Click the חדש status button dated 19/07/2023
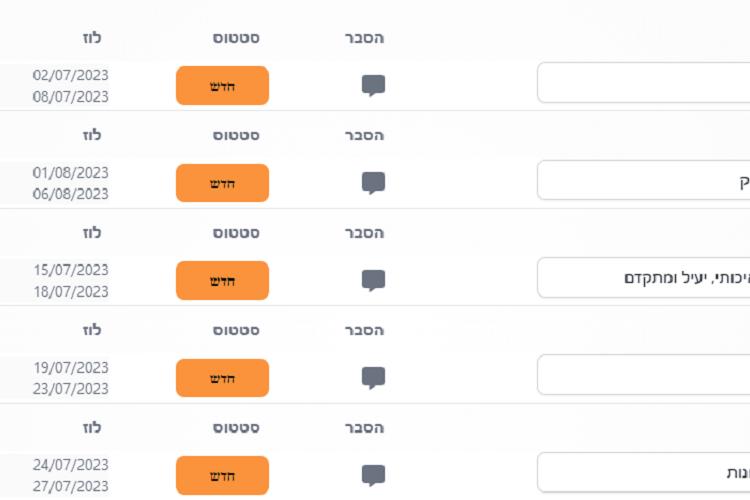This screenshot has width=750, height=500. click(222, 378)
